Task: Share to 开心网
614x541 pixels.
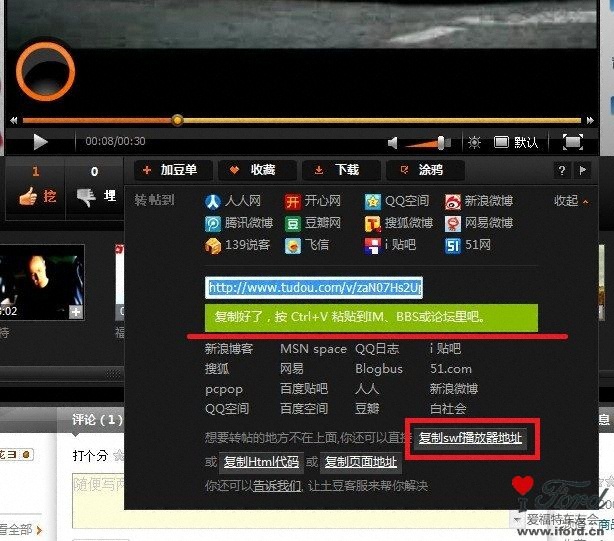Action: point(312,201)
